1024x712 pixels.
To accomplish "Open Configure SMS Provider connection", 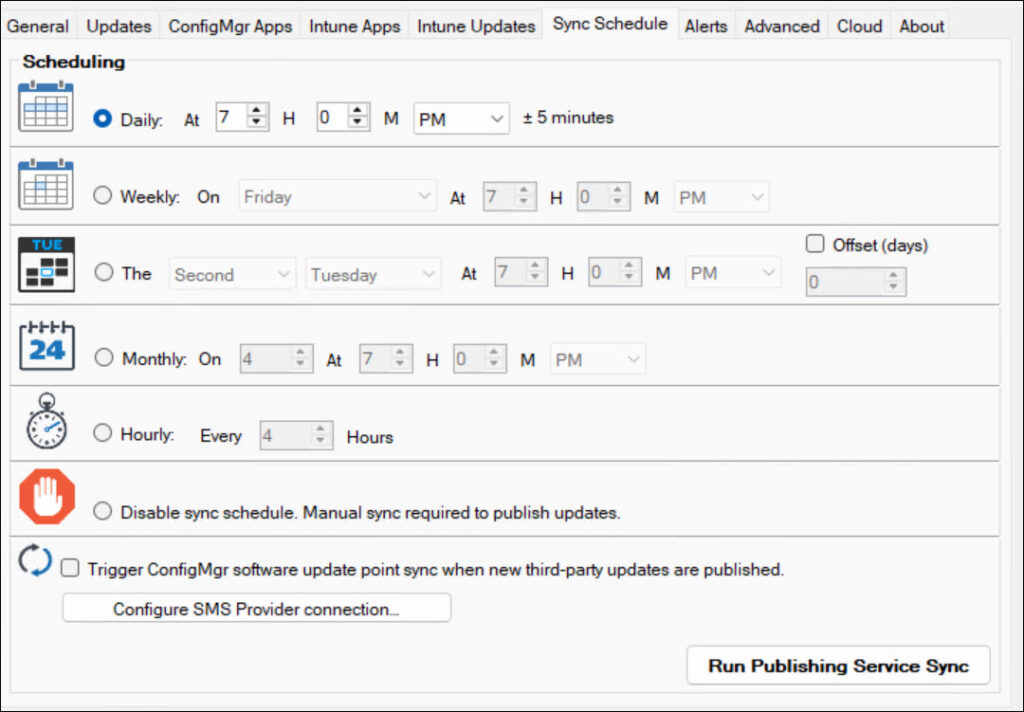I will [256, 608].
